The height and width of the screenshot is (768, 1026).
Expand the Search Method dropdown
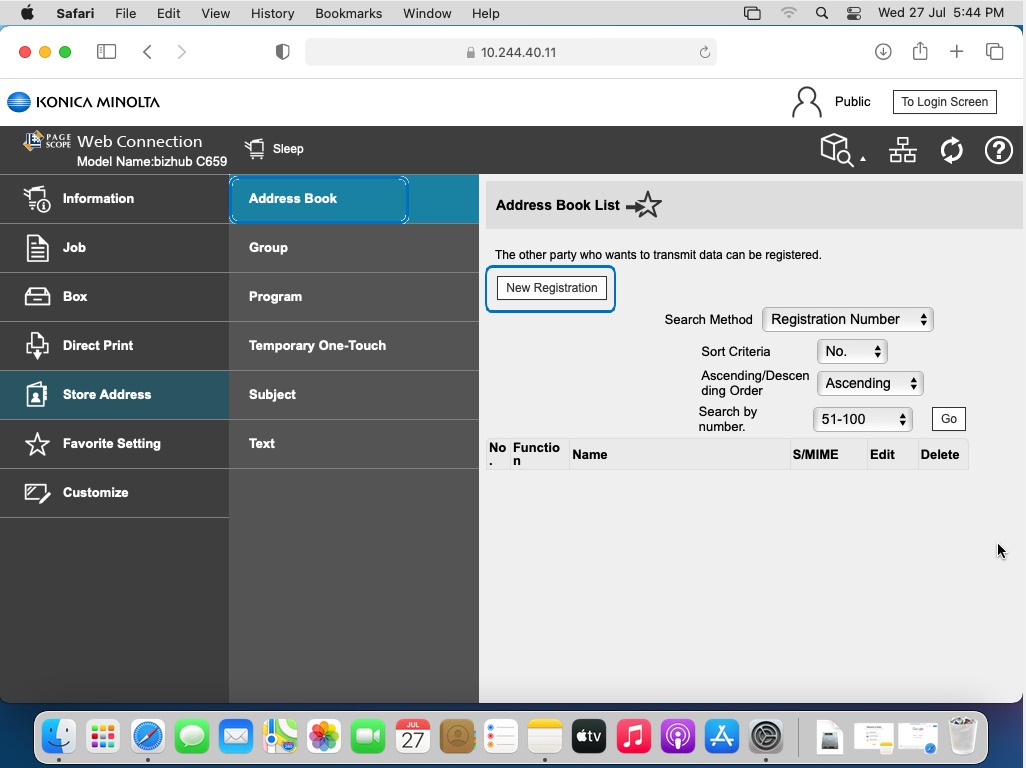click(847, 319)
